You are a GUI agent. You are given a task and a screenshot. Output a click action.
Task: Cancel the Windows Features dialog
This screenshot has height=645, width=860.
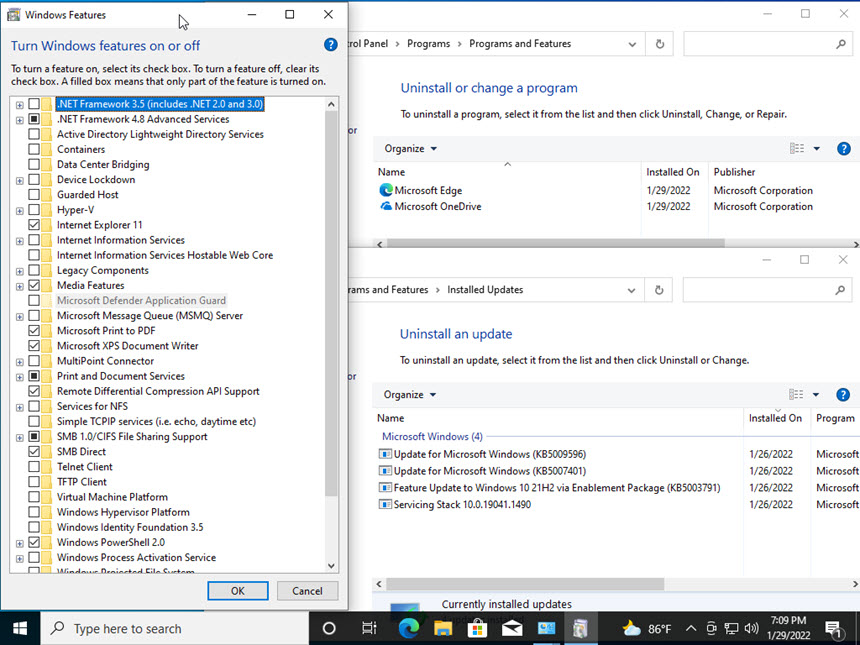307,591
